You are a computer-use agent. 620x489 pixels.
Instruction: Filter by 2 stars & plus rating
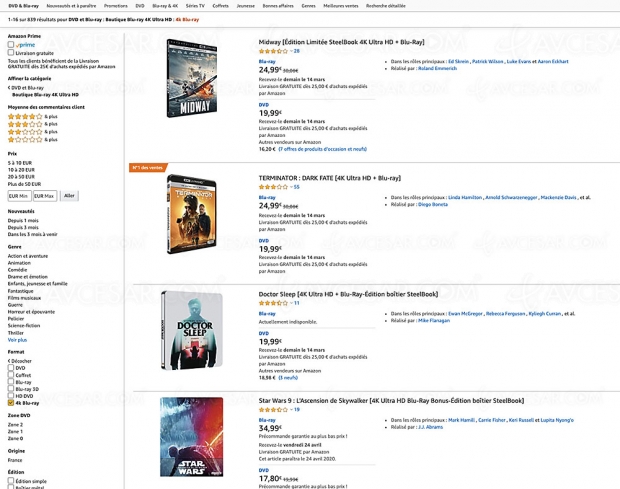tap(32, 132)
